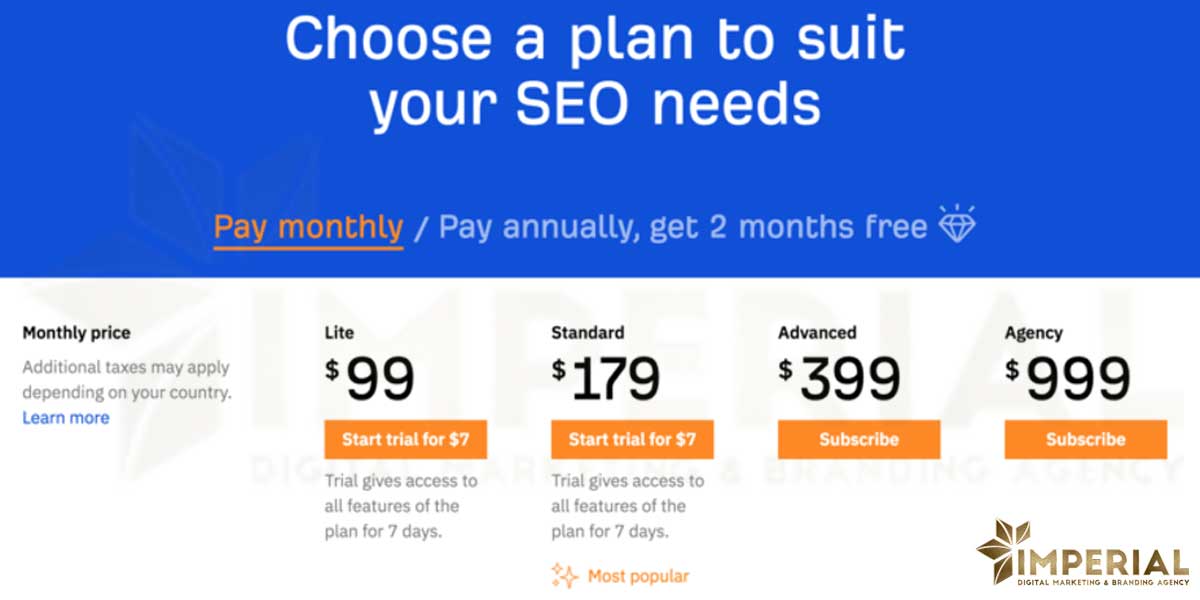The image size is (1200, 600).
Task: Click the Standard plan heading
Action: point(586,332)
